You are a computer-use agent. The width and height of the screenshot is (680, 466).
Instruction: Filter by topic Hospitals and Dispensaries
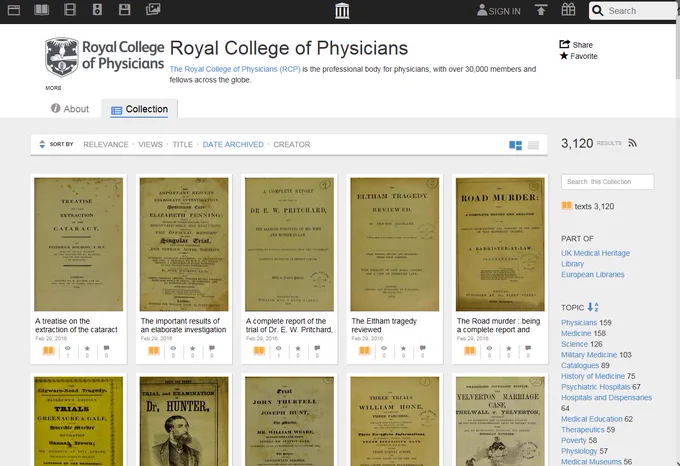click(x=606, y=398)
